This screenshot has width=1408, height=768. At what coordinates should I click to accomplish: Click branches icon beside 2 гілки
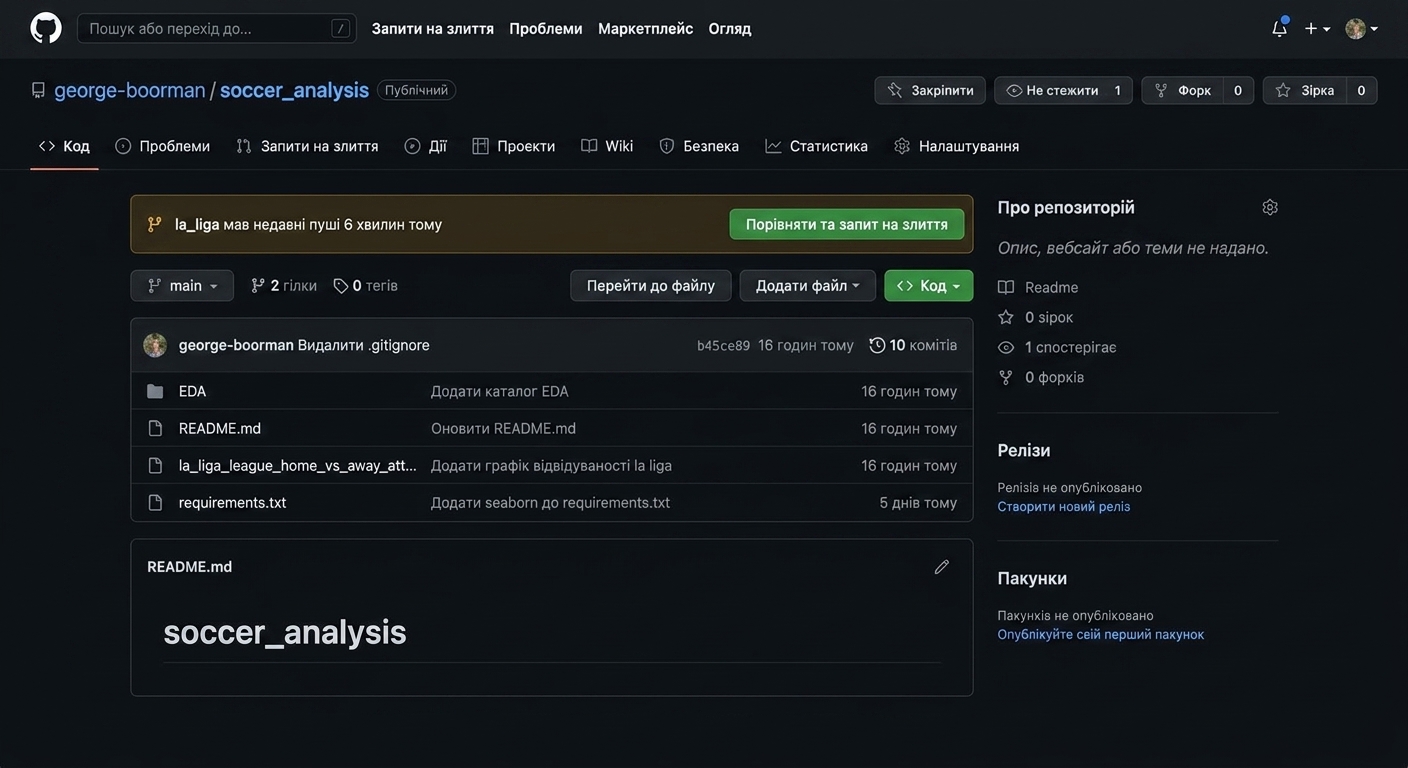[x=258, y=286]
